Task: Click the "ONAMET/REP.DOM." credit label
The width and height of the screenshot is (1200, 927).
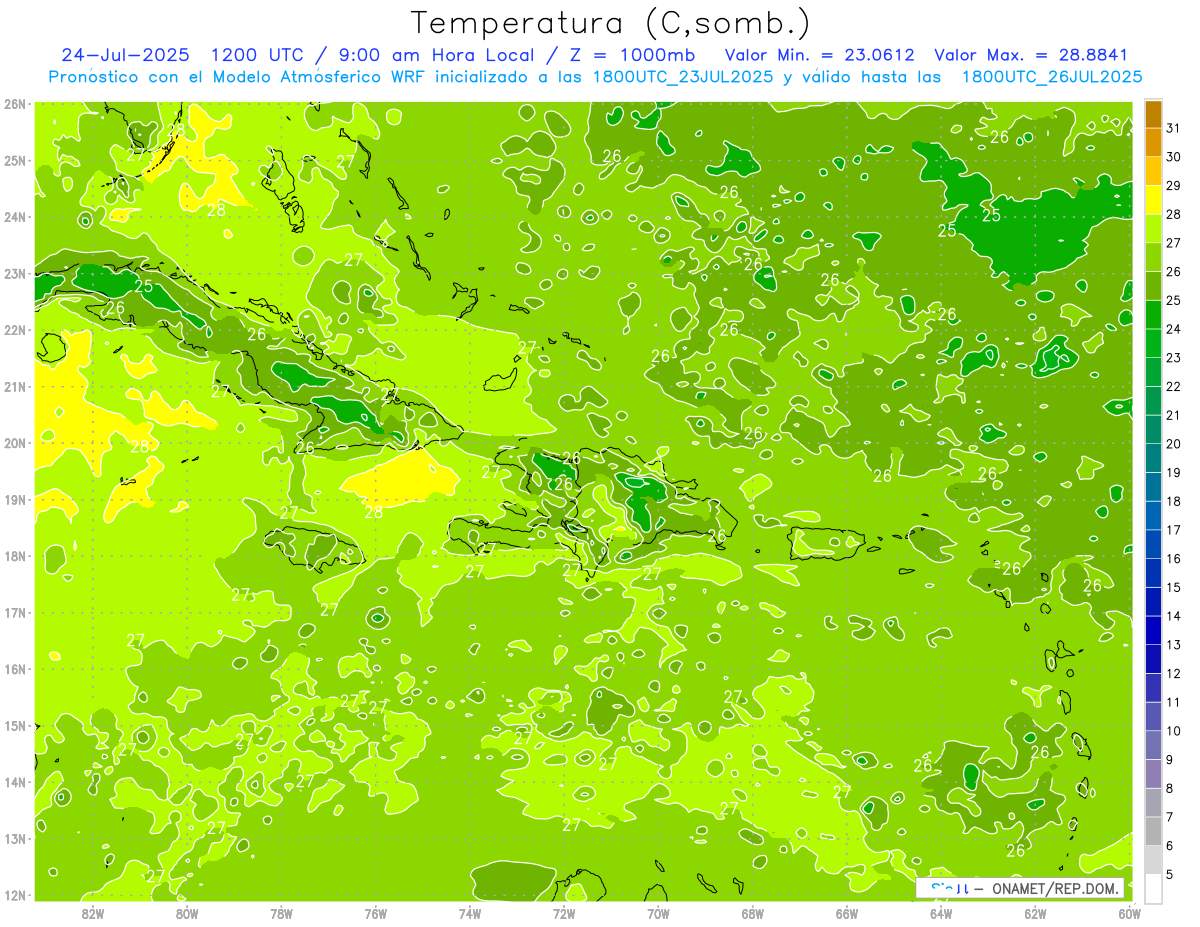Action: (1056, 888)
